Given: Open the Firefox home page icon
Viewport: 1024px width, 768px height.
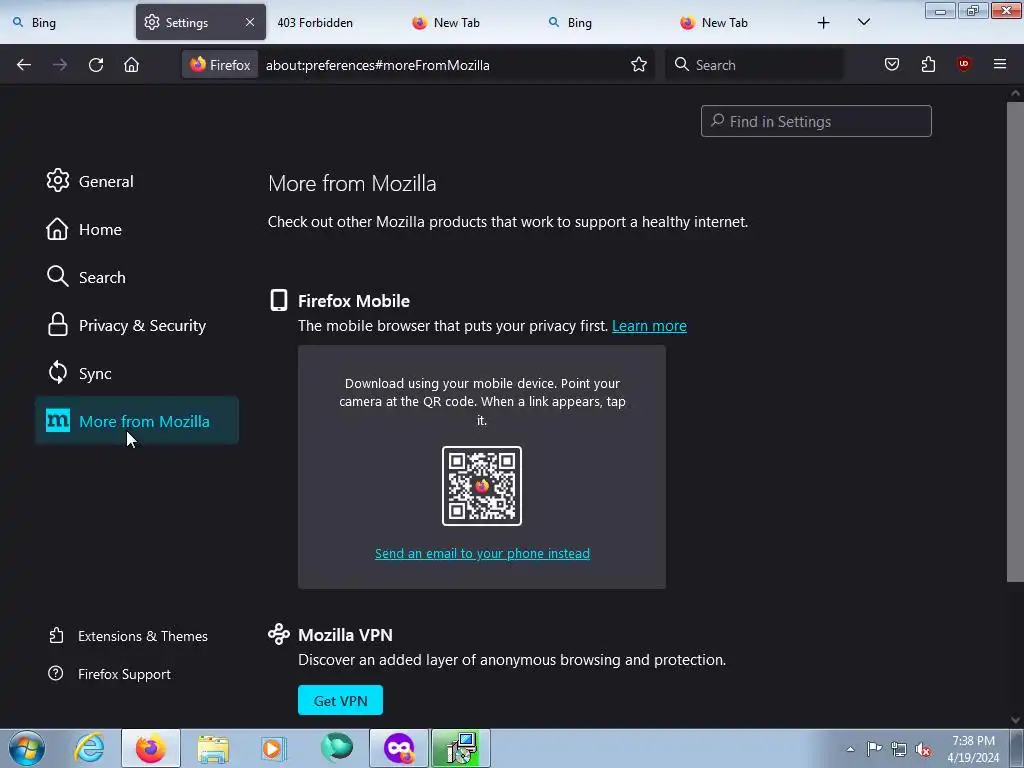Looking at the screenshot, I should click(131, 65).
